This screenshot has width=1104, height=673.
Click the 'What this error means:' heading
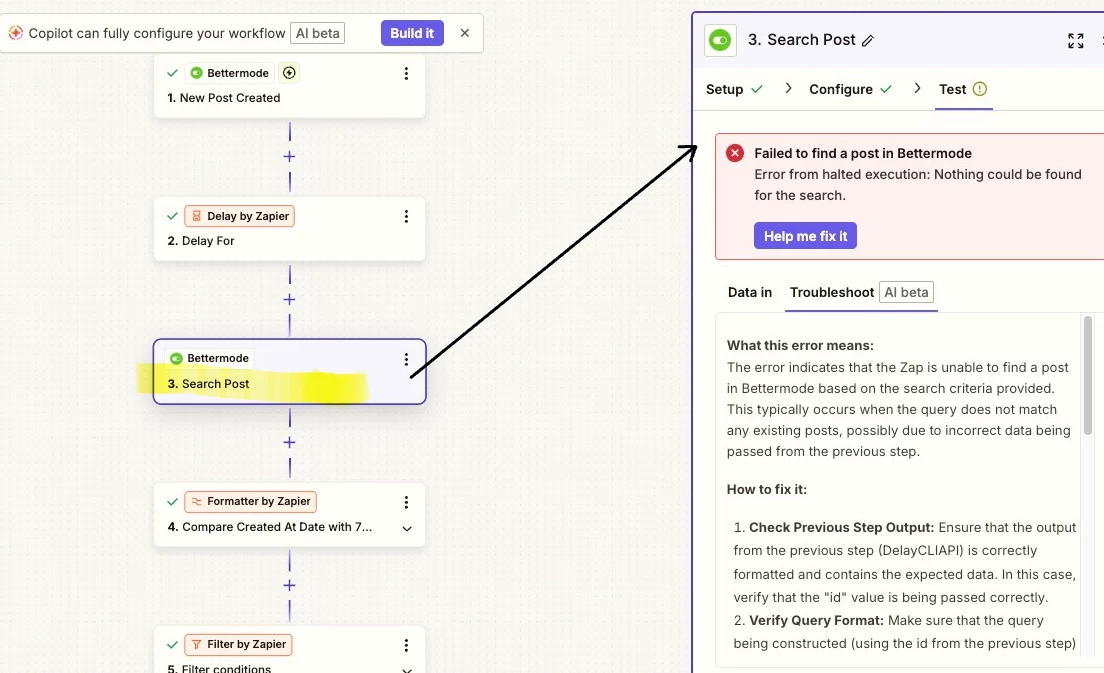coord(800,346)
